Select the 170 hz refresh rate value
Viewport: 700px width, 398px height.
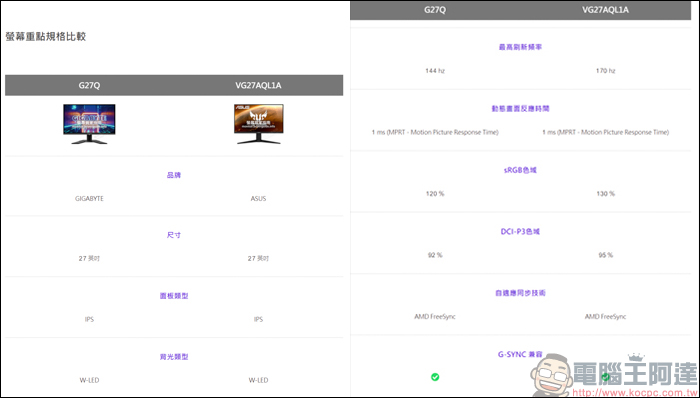605,70
